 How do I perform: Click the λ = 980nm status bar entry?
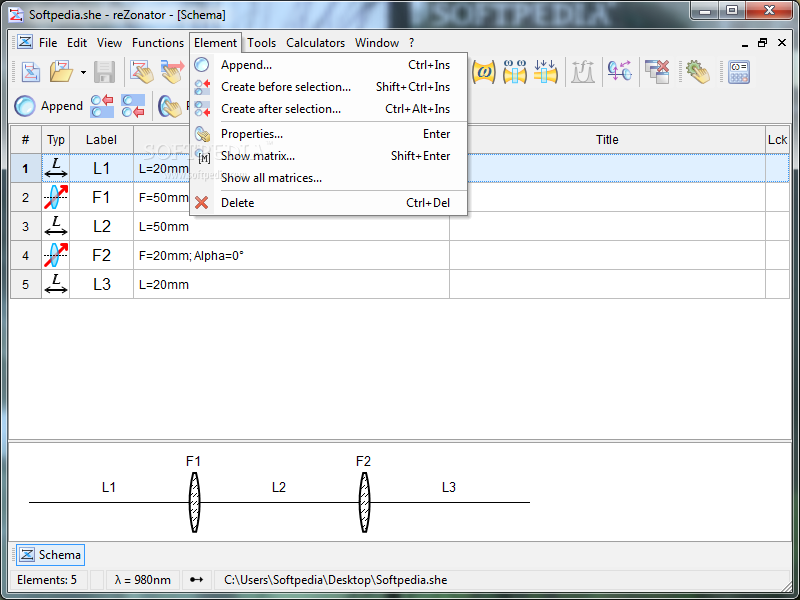[x=142, y=580]
